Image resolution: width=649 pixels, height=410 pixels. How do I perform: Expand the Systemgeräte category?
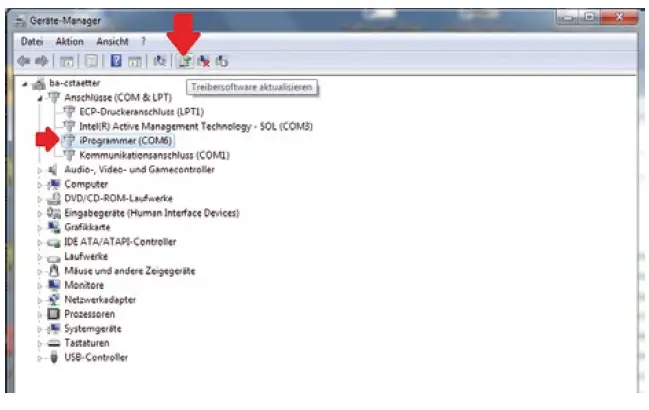coord(40,329)
